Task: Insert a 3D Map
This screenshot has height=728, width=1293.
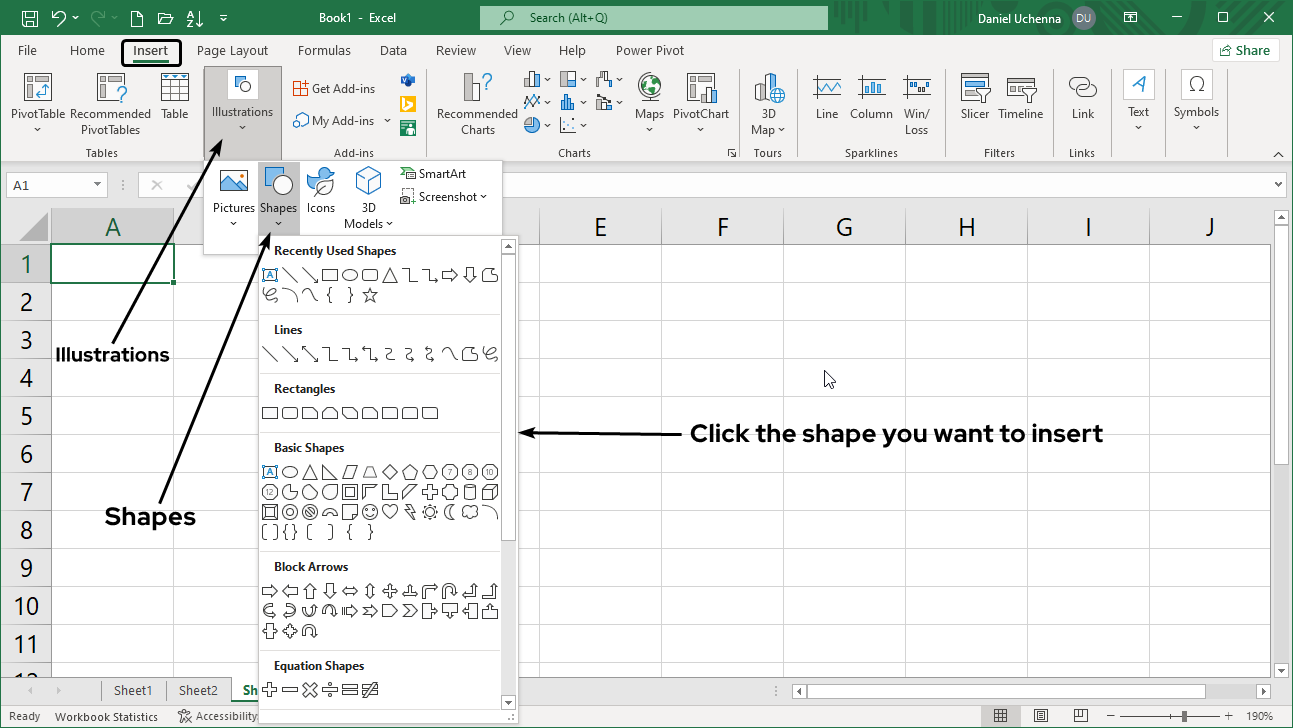Action: click(768, 102)
